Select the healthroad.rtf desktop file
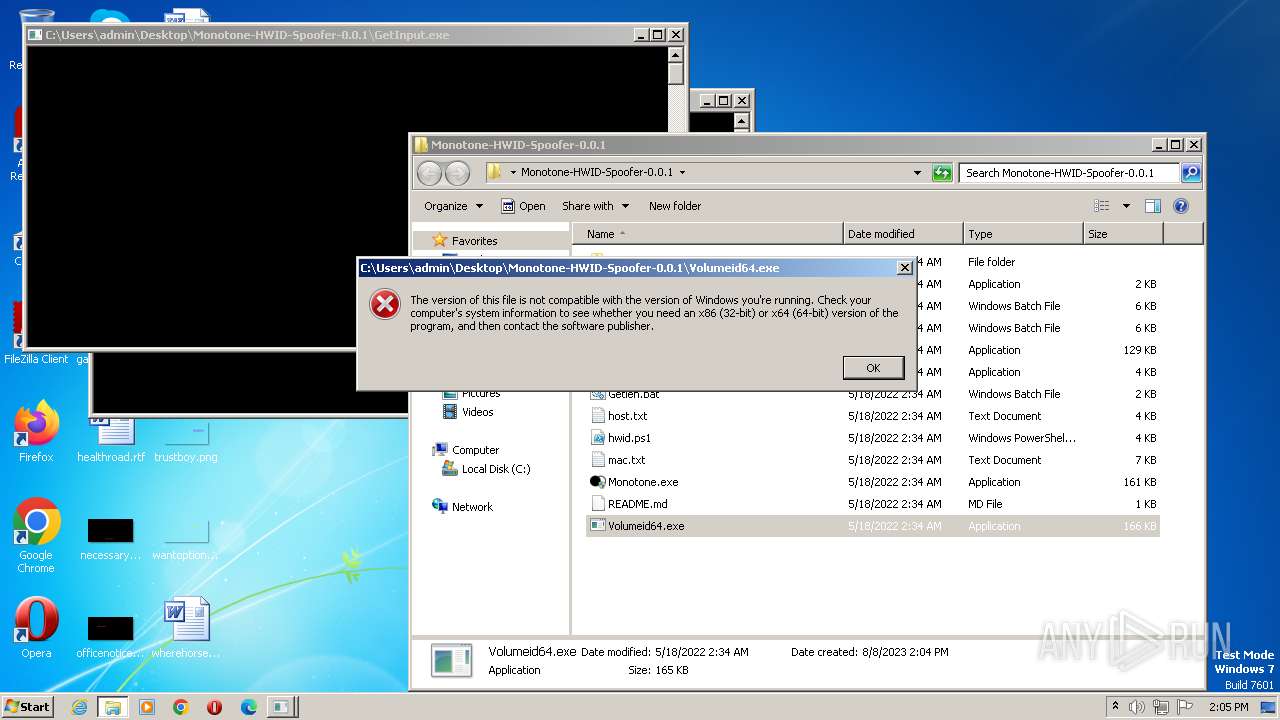Viewport: 1280px width, 720px height. click(x=111, y=440)
